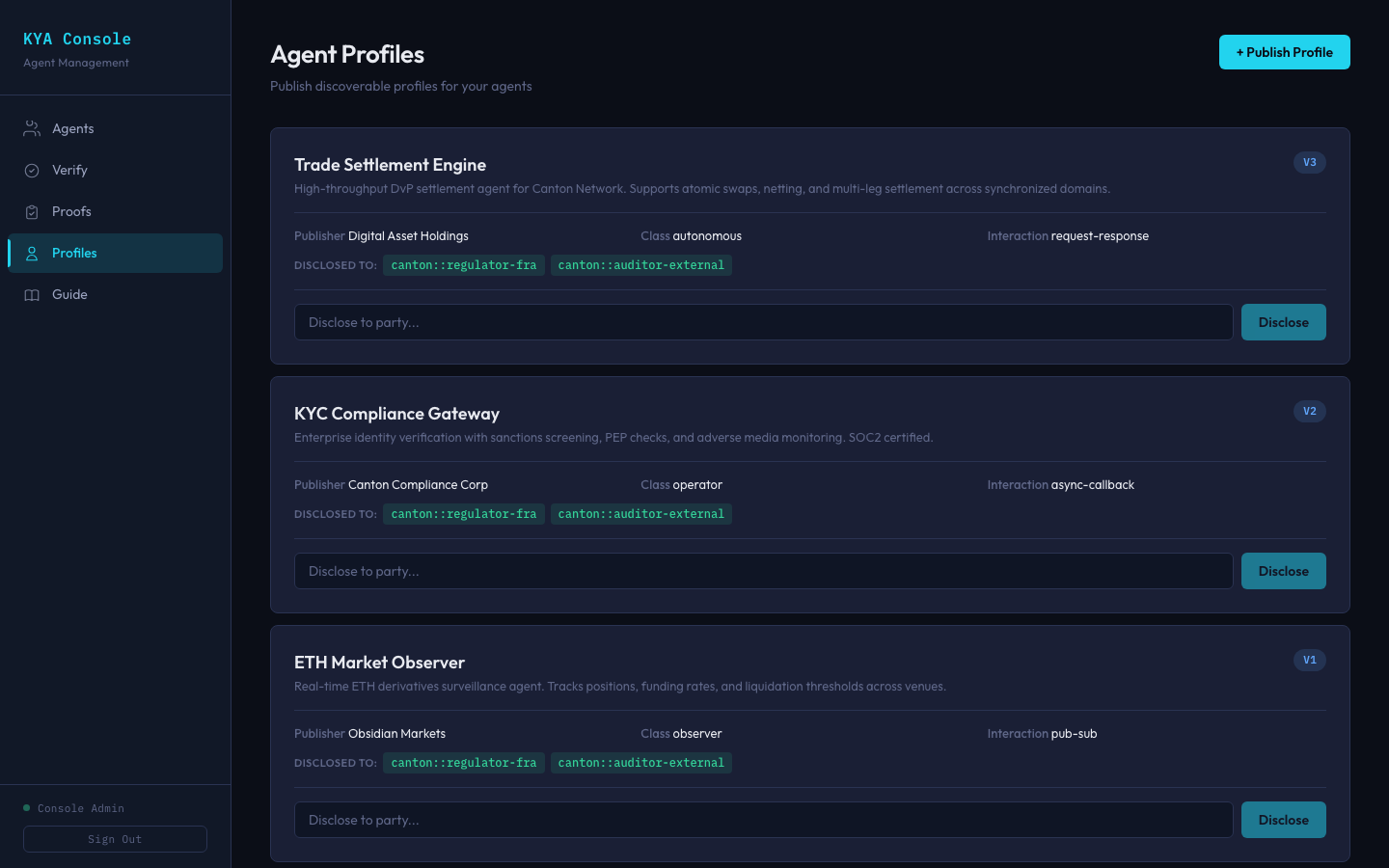Click the Profiles person icon
Image resolution: width=1389 pixels, height=868 pixels.
tap(30, 253)
